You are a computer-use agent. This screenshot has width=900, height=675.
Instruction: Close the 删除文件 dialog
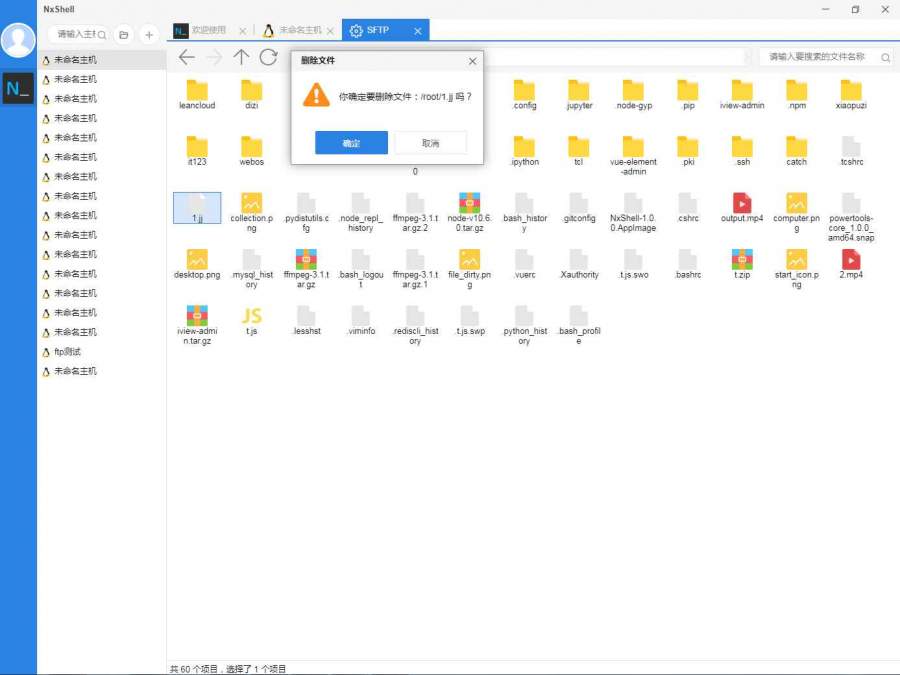pos(472,61)
